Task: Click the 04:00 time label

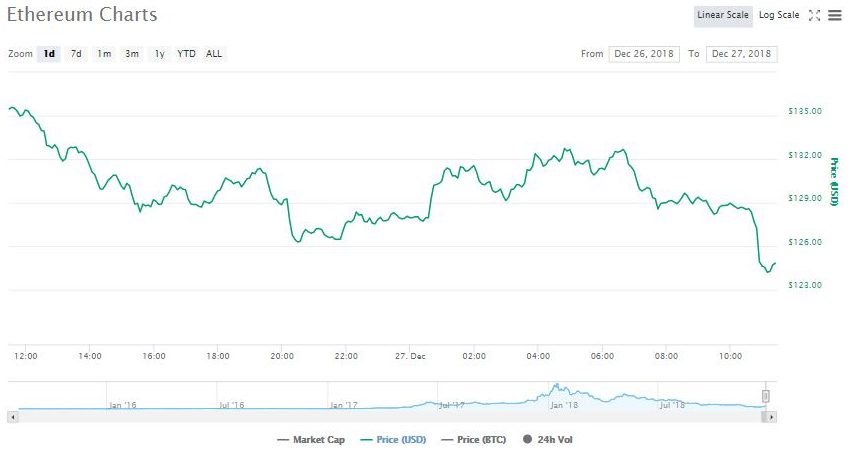Action: click(x=538, y=356)
